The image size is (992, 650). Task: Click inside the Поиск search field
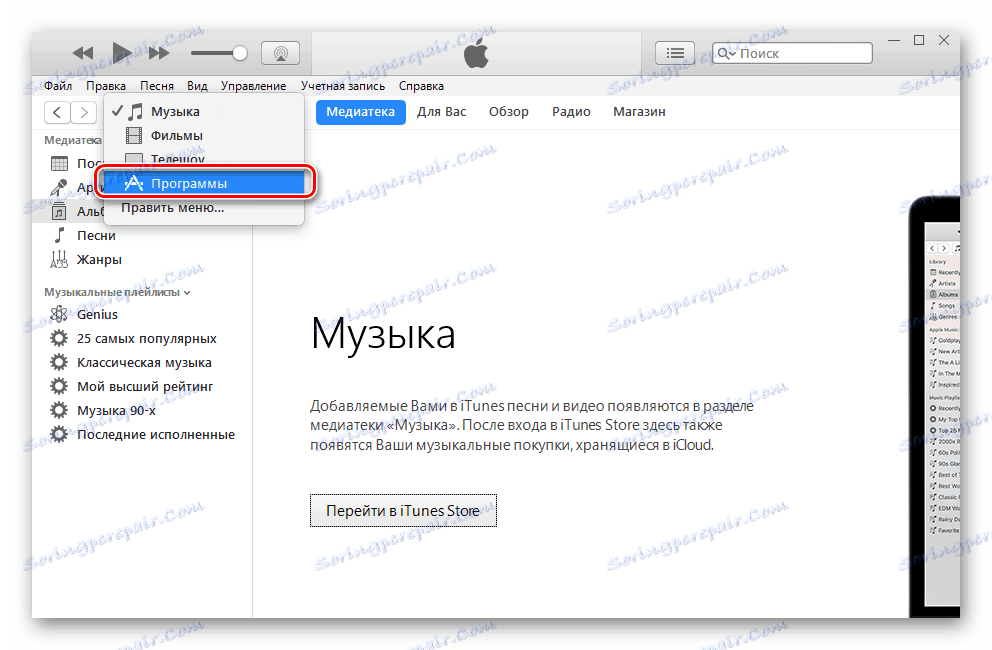click(x=800, y=52)
